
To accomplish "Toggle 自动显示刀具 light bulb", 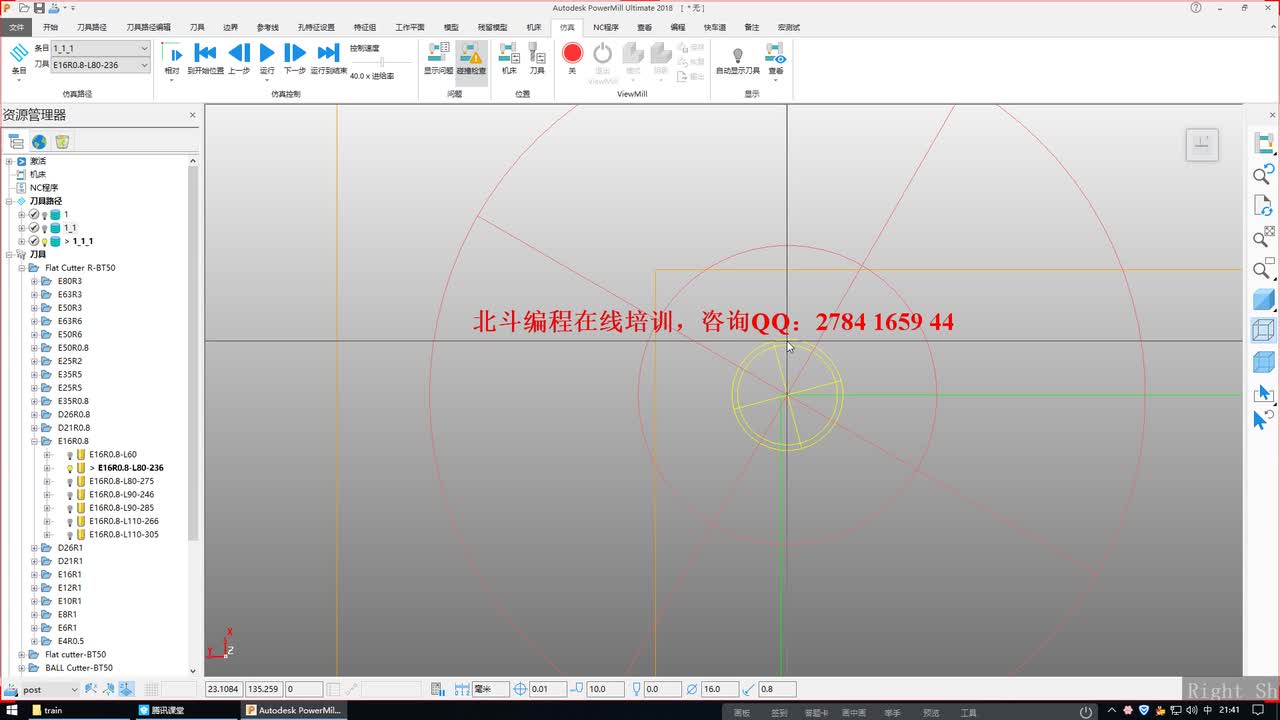I will [x=738, y=59].
